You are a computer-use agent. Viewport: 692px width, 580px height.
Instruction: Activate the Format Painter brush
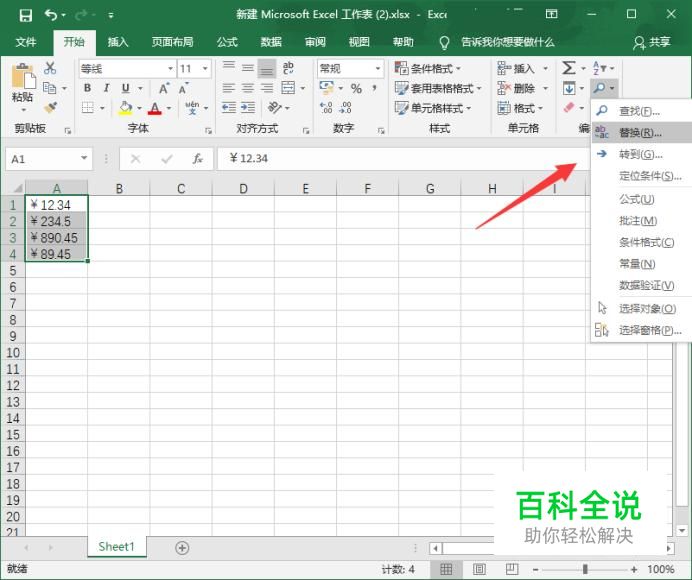click(x=50, y=107)
